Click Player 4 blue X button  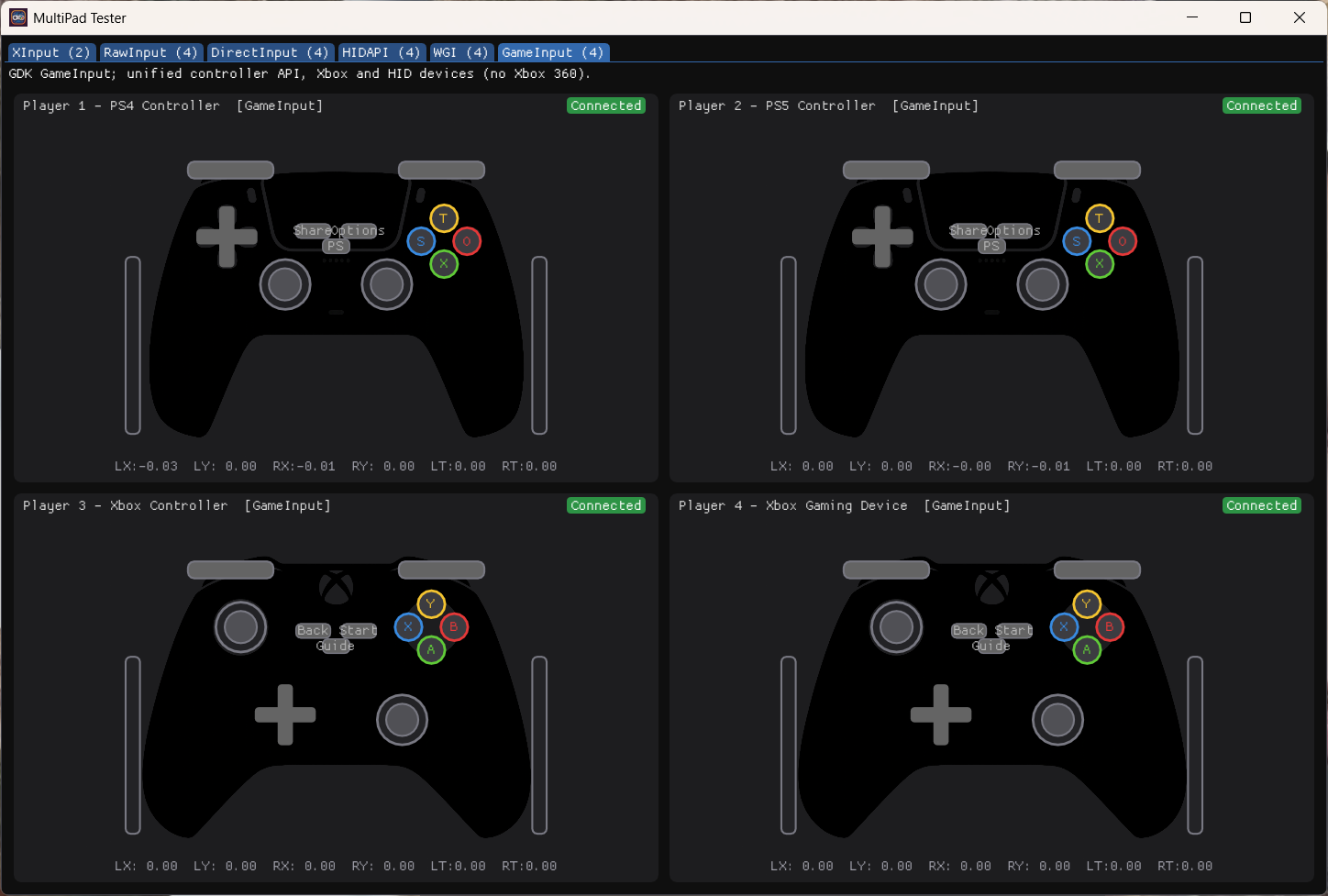pos(1064,626)
